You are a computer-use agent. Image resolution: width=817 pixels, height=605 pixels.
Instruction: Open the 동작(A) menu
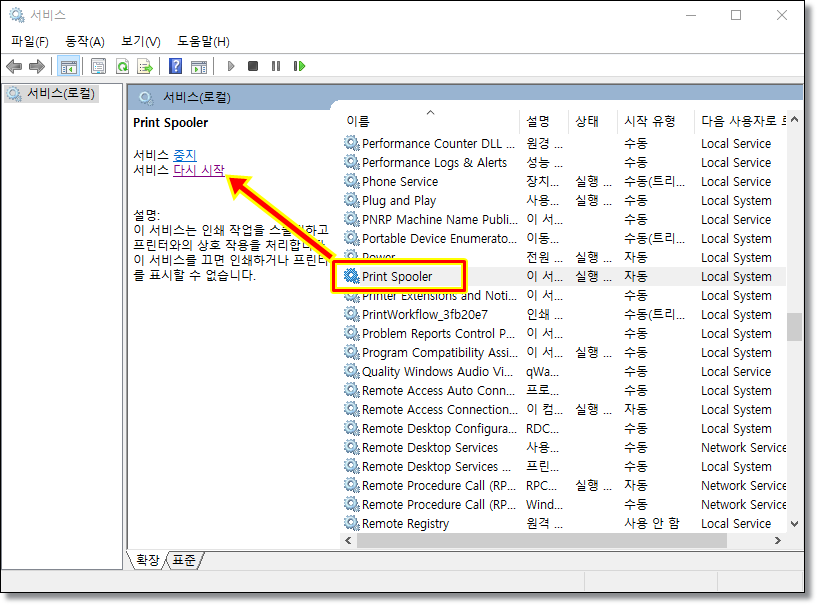click(x=85, y=42)
